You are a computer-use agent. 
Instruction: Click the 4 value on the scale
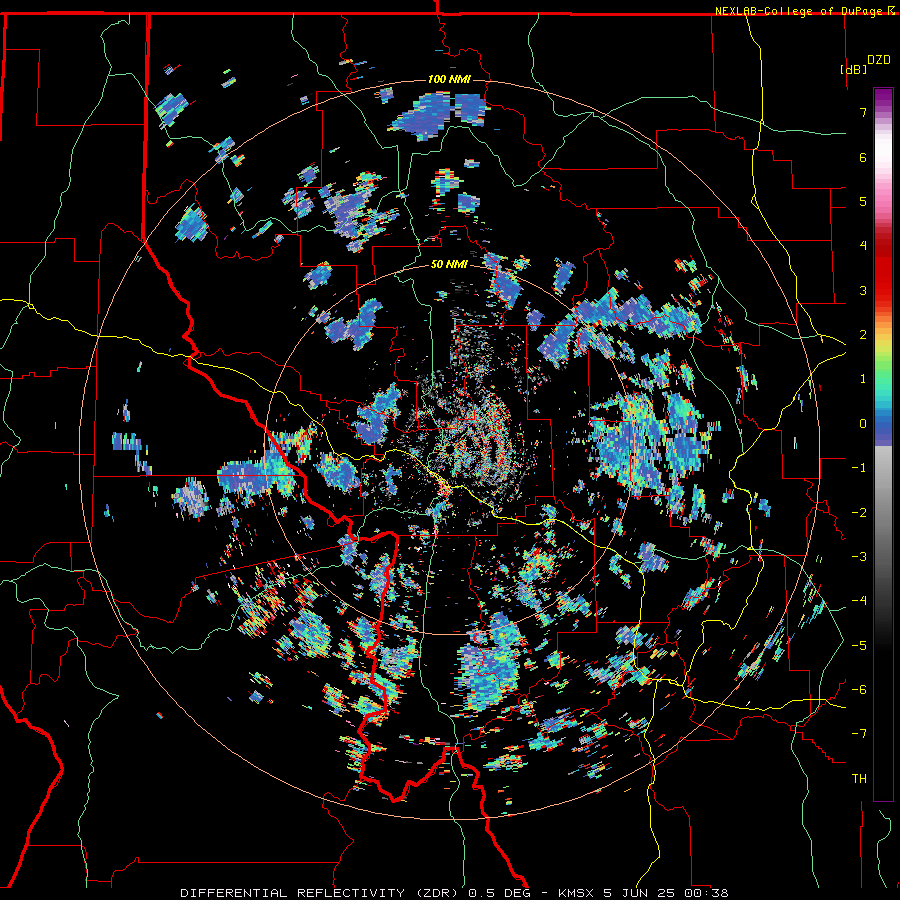coord(863,246)
